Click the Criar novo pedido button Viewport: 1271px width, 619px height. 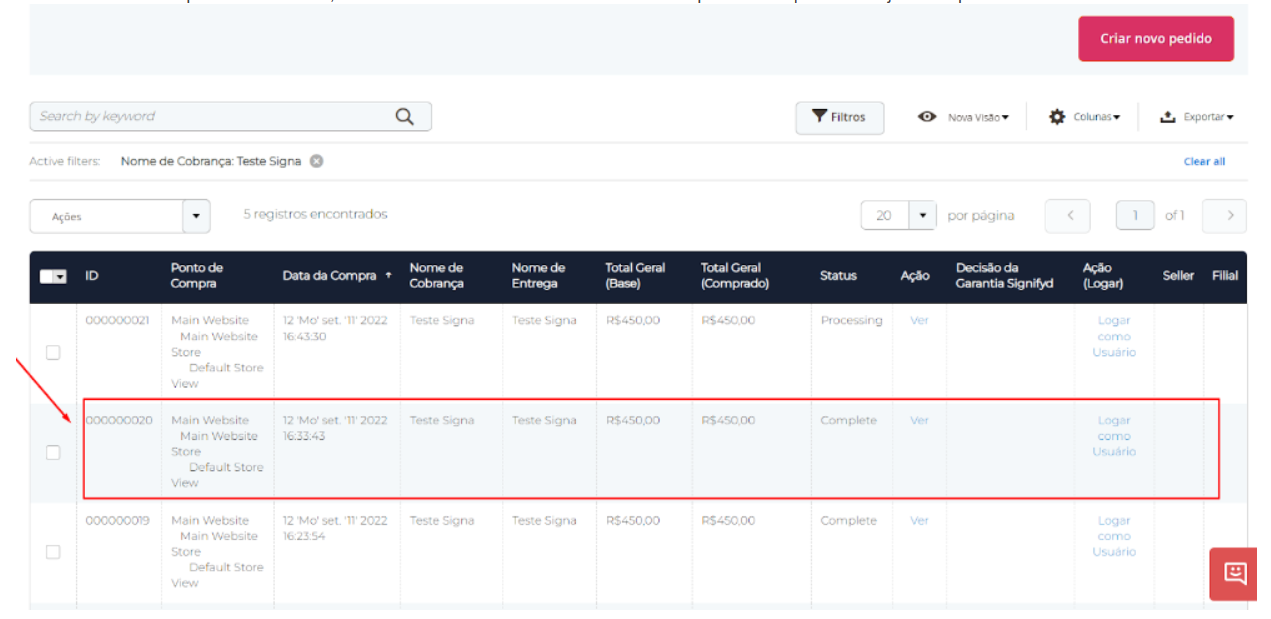(1155, 39)
